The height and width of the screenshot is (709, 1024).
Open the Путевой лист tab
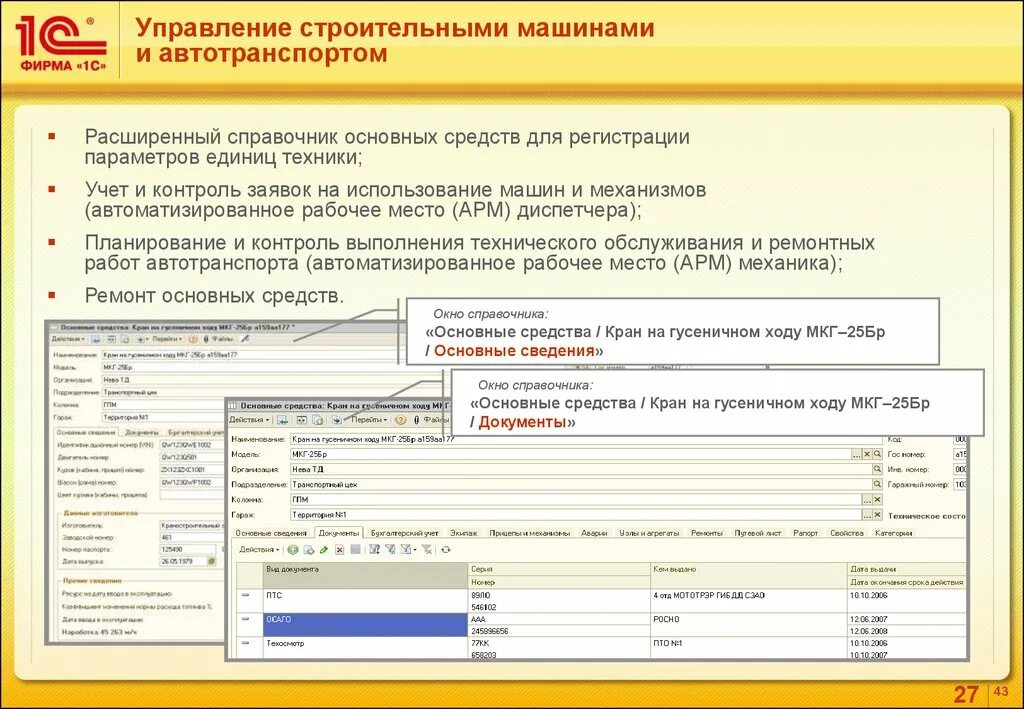coord(758,533)
